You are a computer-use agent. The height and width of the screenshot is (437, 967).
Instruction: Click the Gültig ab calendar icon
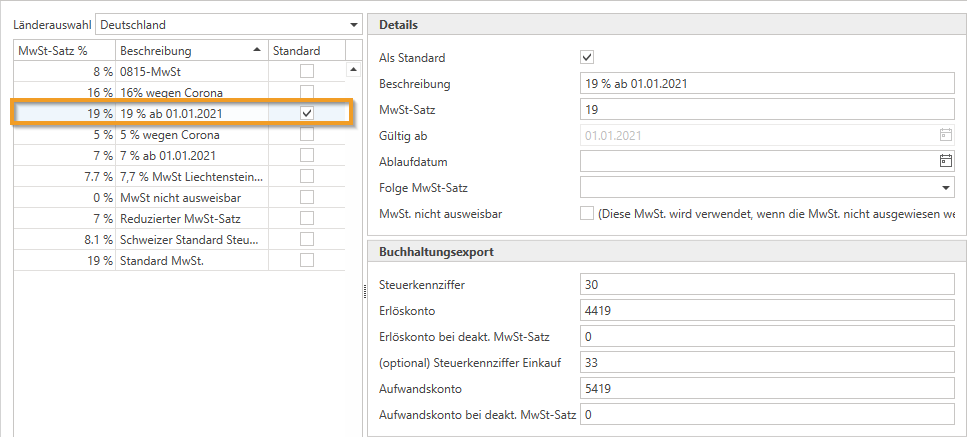click(945, 135)
